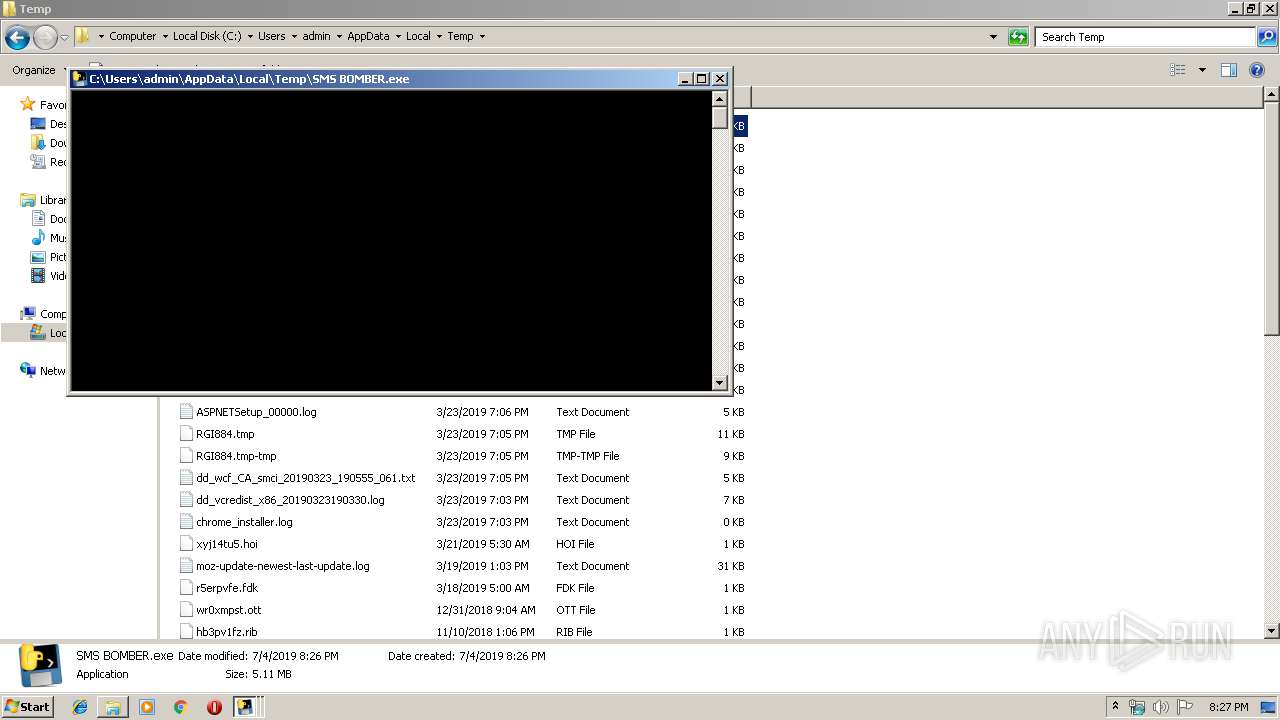Expand the arrow after Local Disk (C:) breadcrumb
Screen dimensions: 1280x720
pyautogui.click(x=250, y=36)
